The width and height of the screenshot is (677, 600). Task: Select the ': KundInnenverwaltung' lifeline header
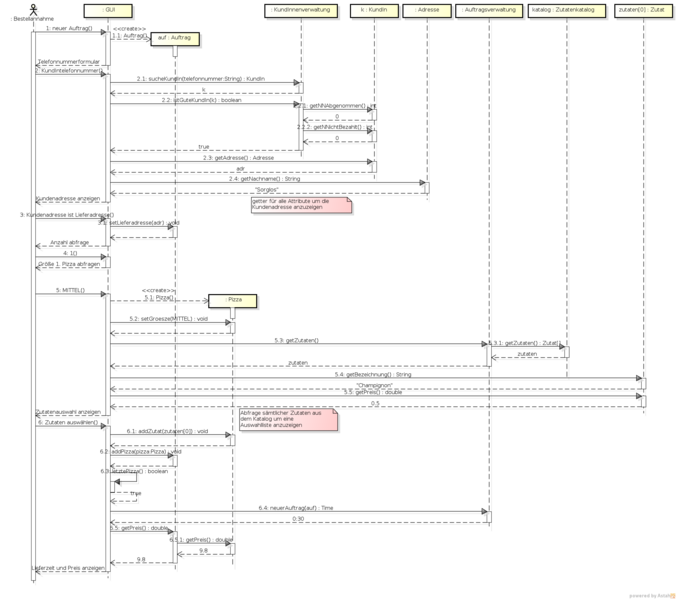[301, 11]
